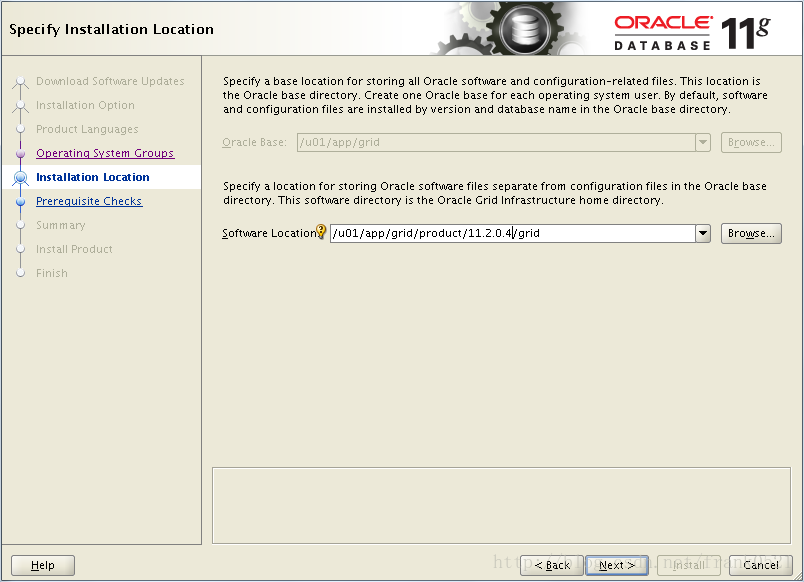The image size is (804, 582).
Task: Go back with the Back button
Action: point(552,565)
